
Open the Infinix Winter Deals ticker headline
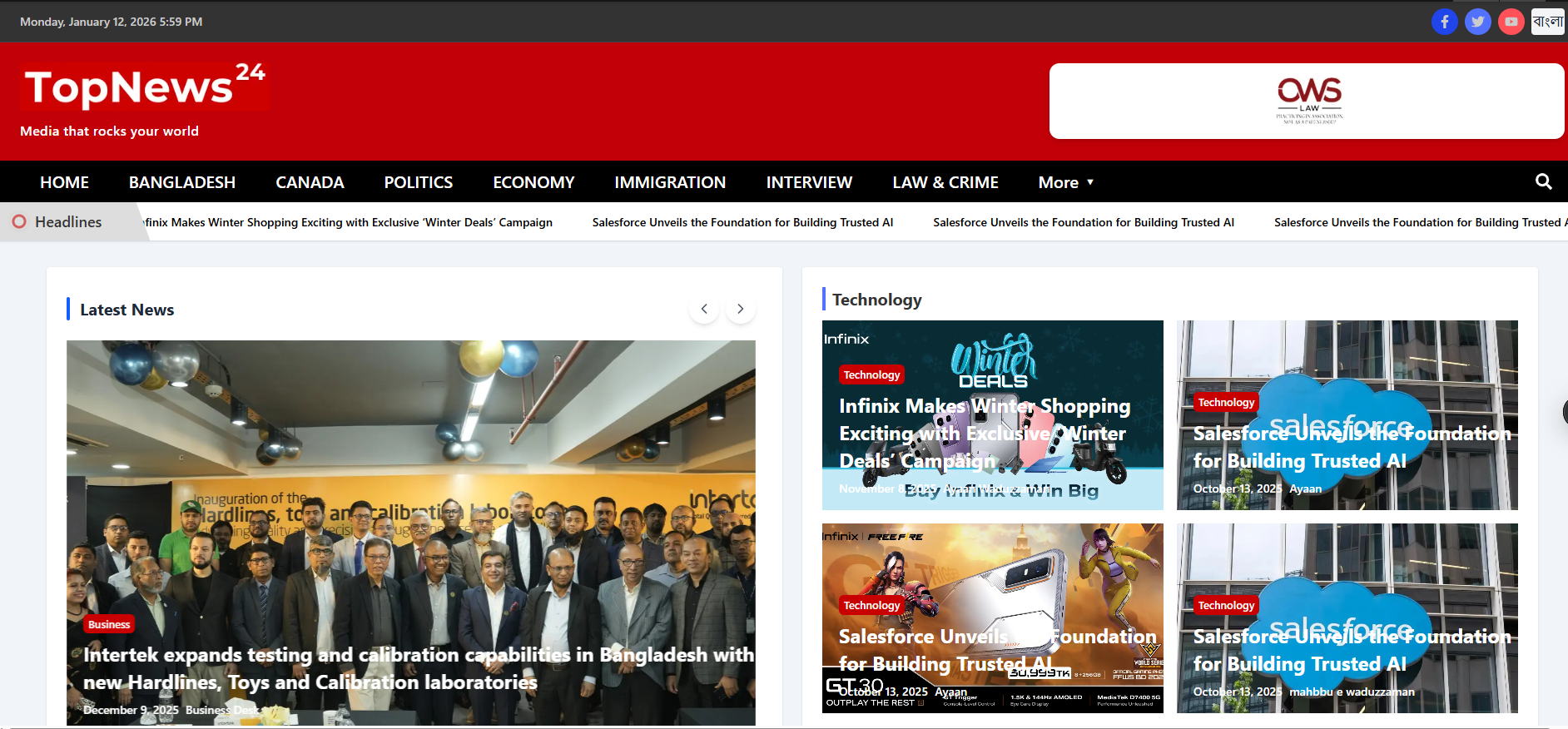pyautogui.click(x=346, y=222)
